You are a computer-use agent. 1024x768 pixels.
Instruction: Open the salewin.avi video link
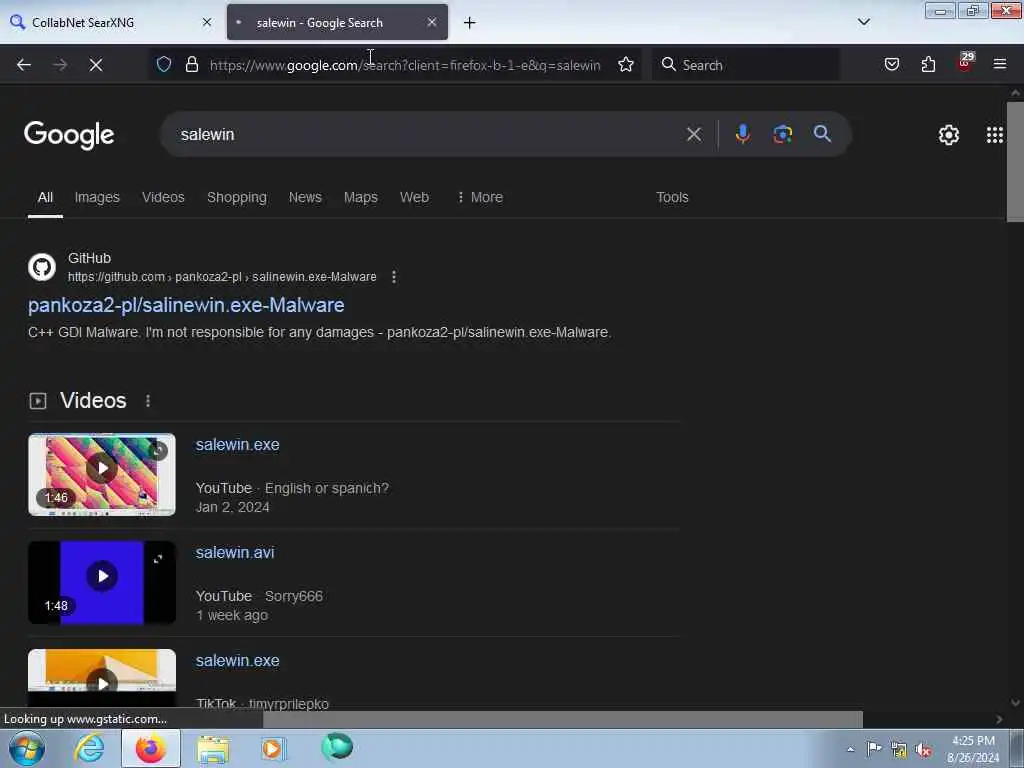(x=235, y=552)
